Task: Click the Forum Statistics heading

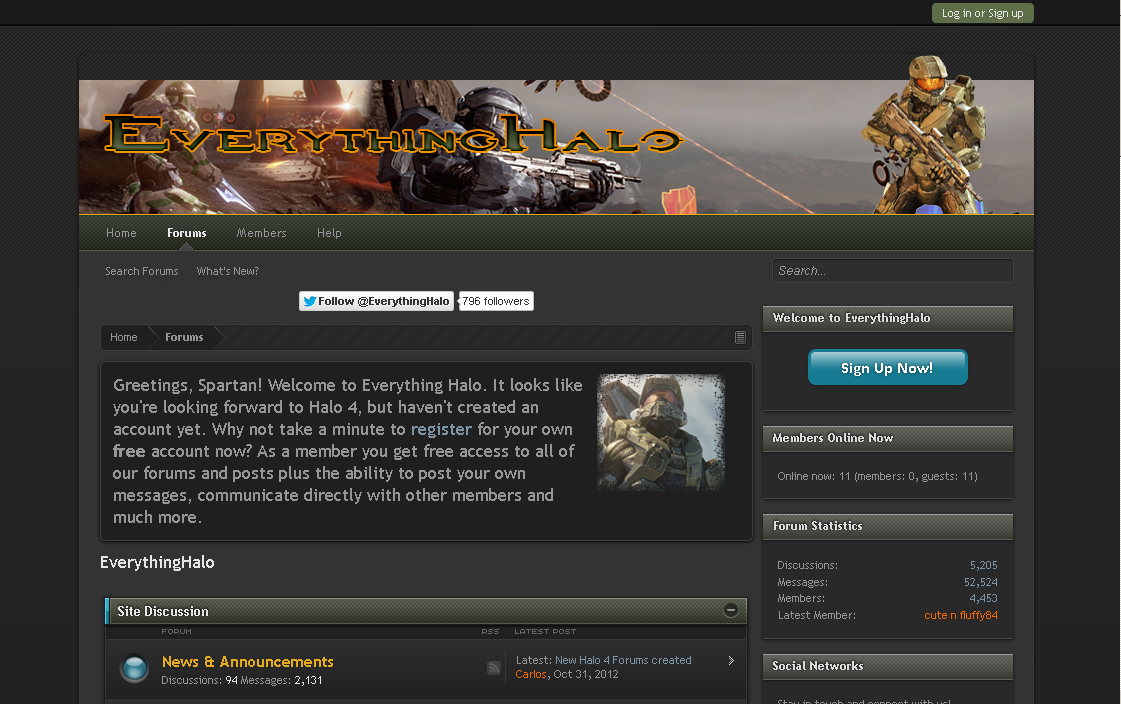Action: (x=817, y=526)
